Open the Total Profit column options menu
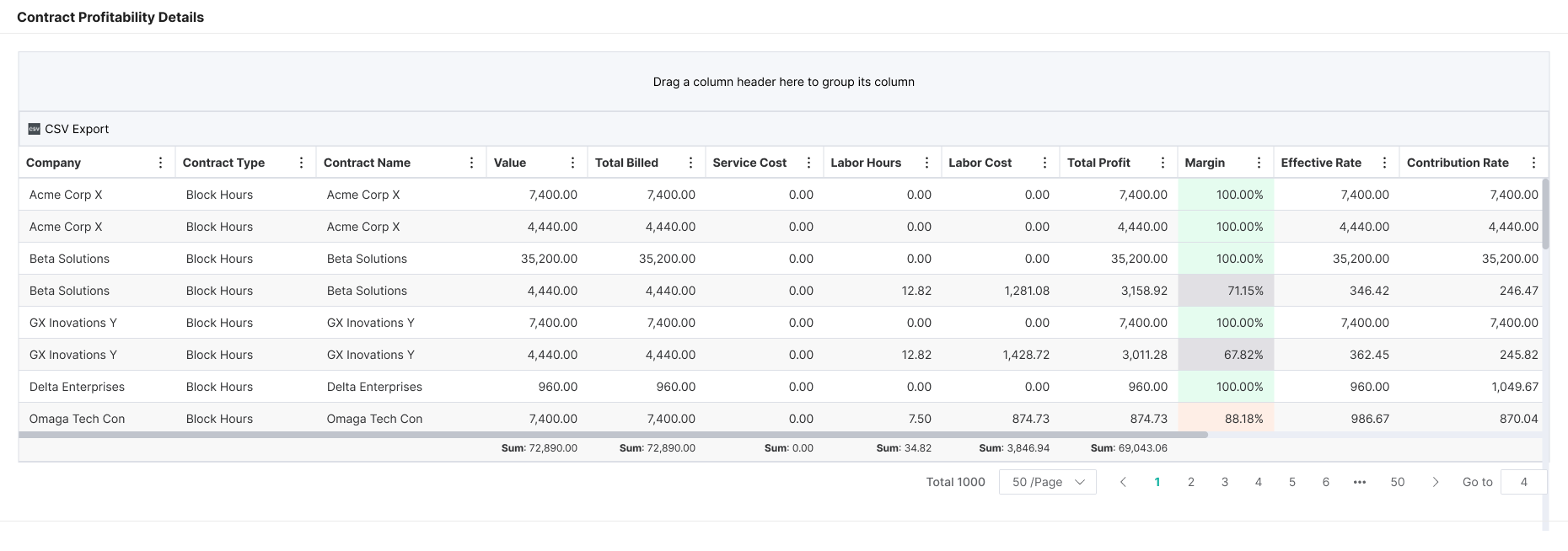The width and height of the screenshot is (1568, 551). tap(1163, 163)
